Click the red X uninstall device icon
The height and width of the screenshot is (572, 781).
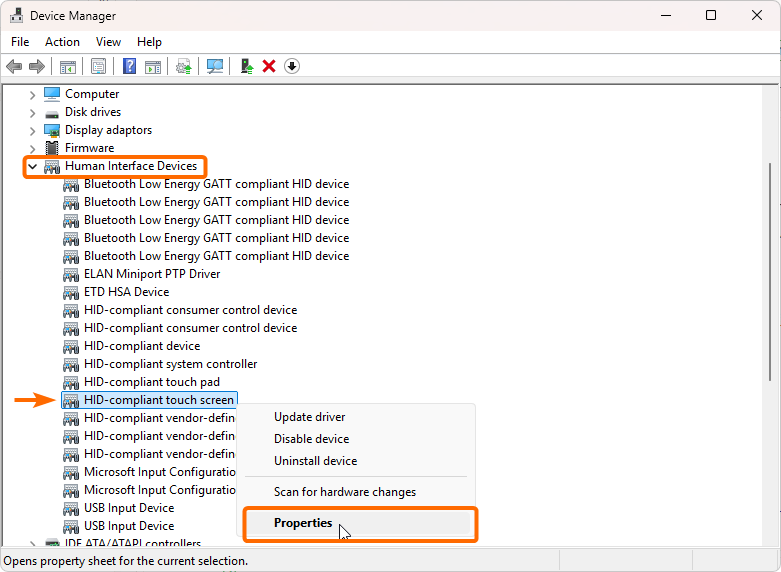[x=269, y=66]
